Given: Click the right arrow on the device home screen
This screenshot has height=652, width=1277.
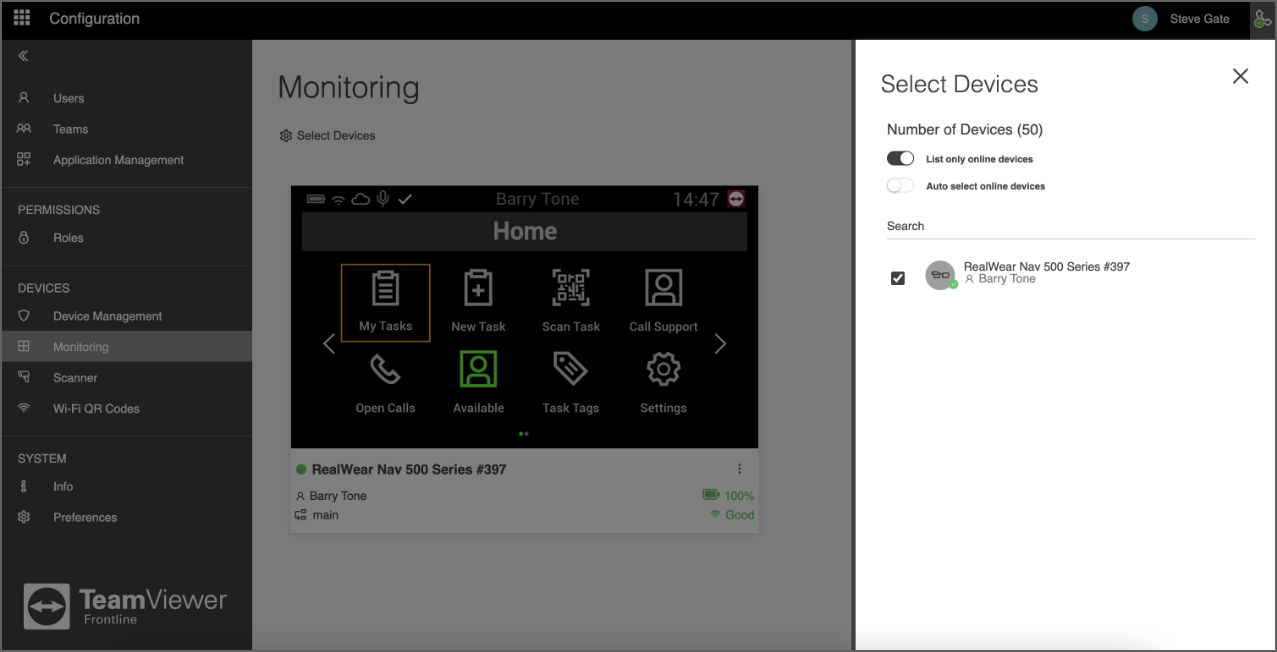Looking at the screenshot, I should [720, 344].
